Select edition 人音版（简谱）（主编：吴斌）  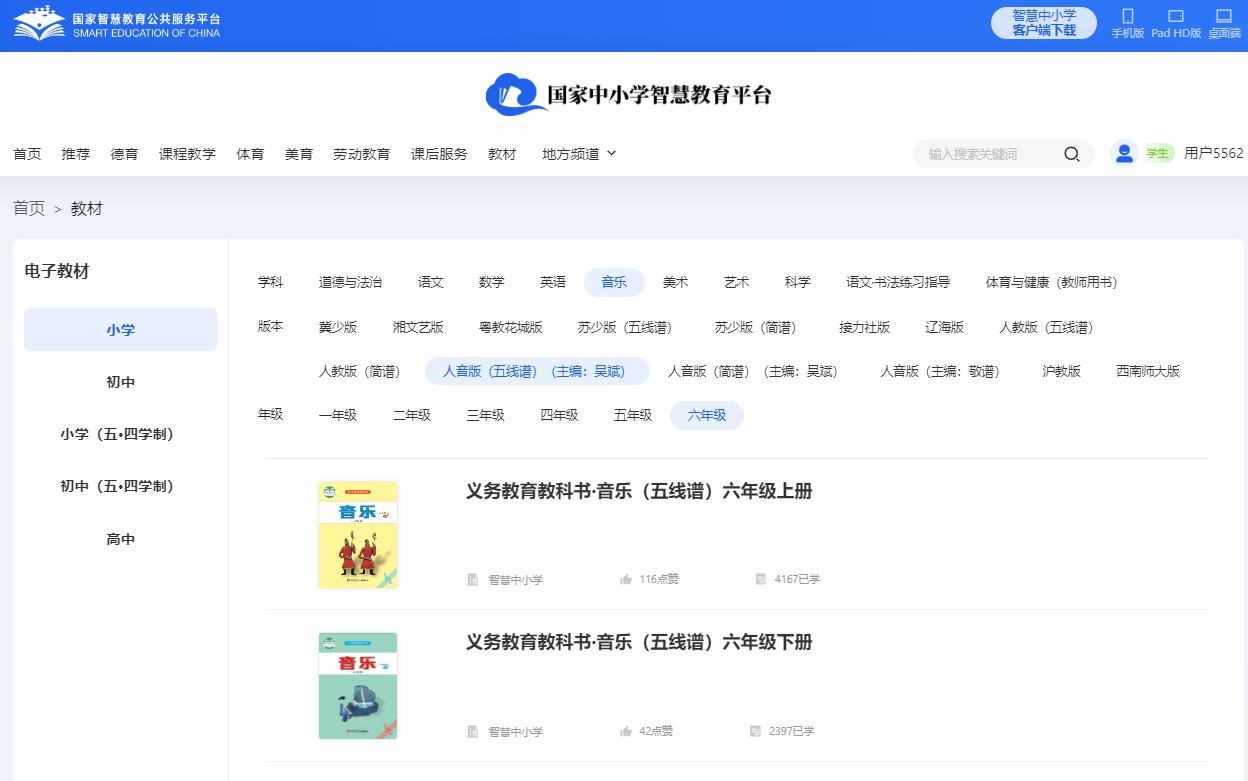point(757,371)
